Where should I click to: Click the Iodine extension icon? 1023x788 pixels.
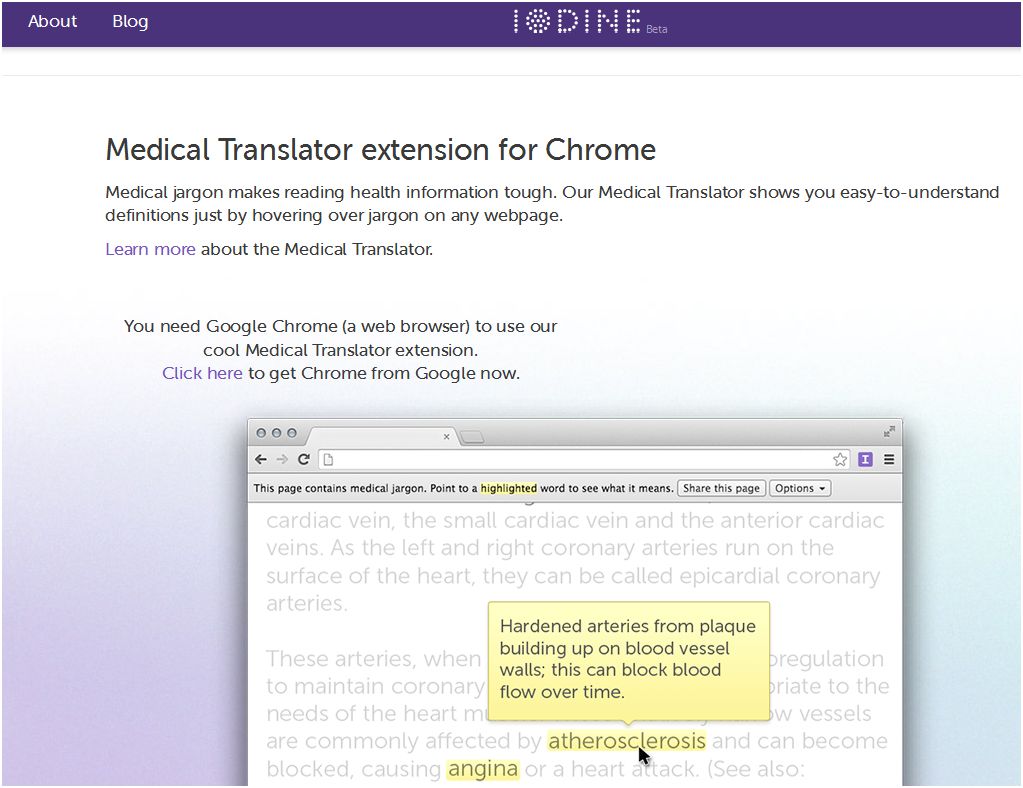click(865, 459)
